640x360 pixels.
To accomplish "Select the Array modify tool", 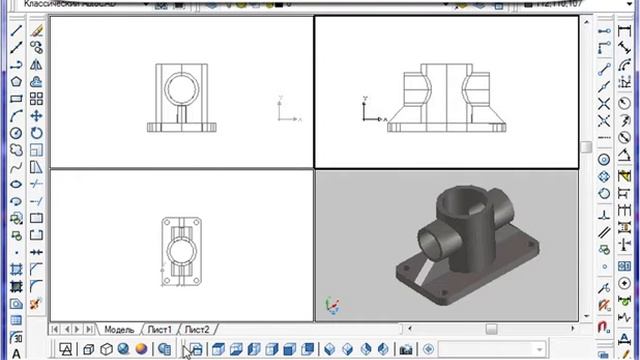I will point(36,99).
